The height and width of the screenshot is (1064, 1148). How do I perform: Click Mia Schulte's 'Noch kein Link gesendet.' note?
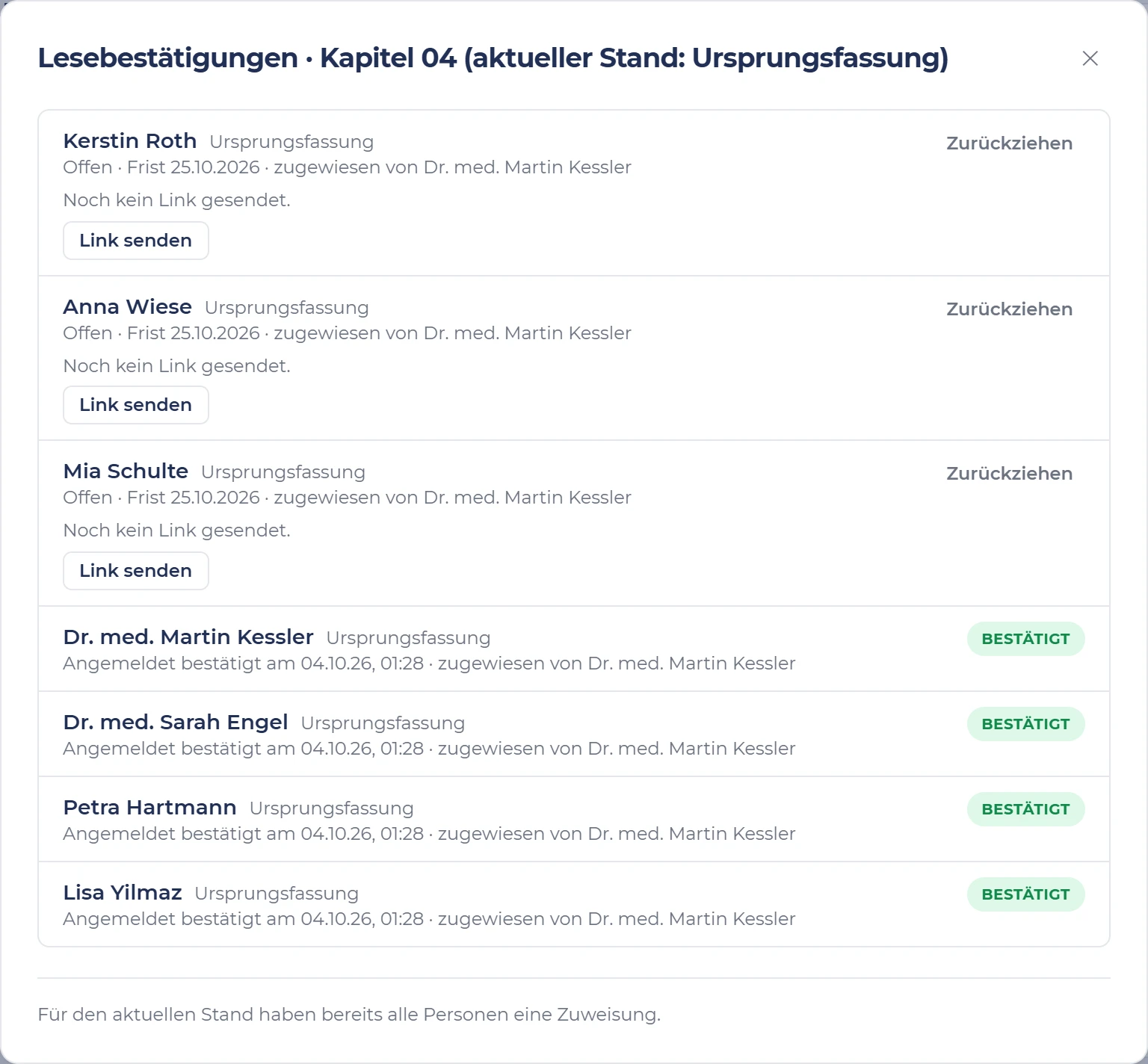(x=177, y=531)
